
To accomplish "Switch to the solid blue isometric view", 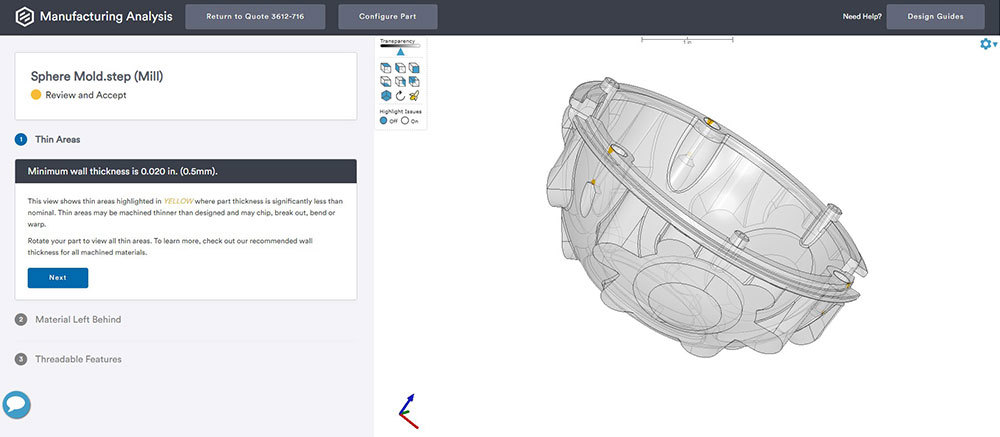I will 386,96.
